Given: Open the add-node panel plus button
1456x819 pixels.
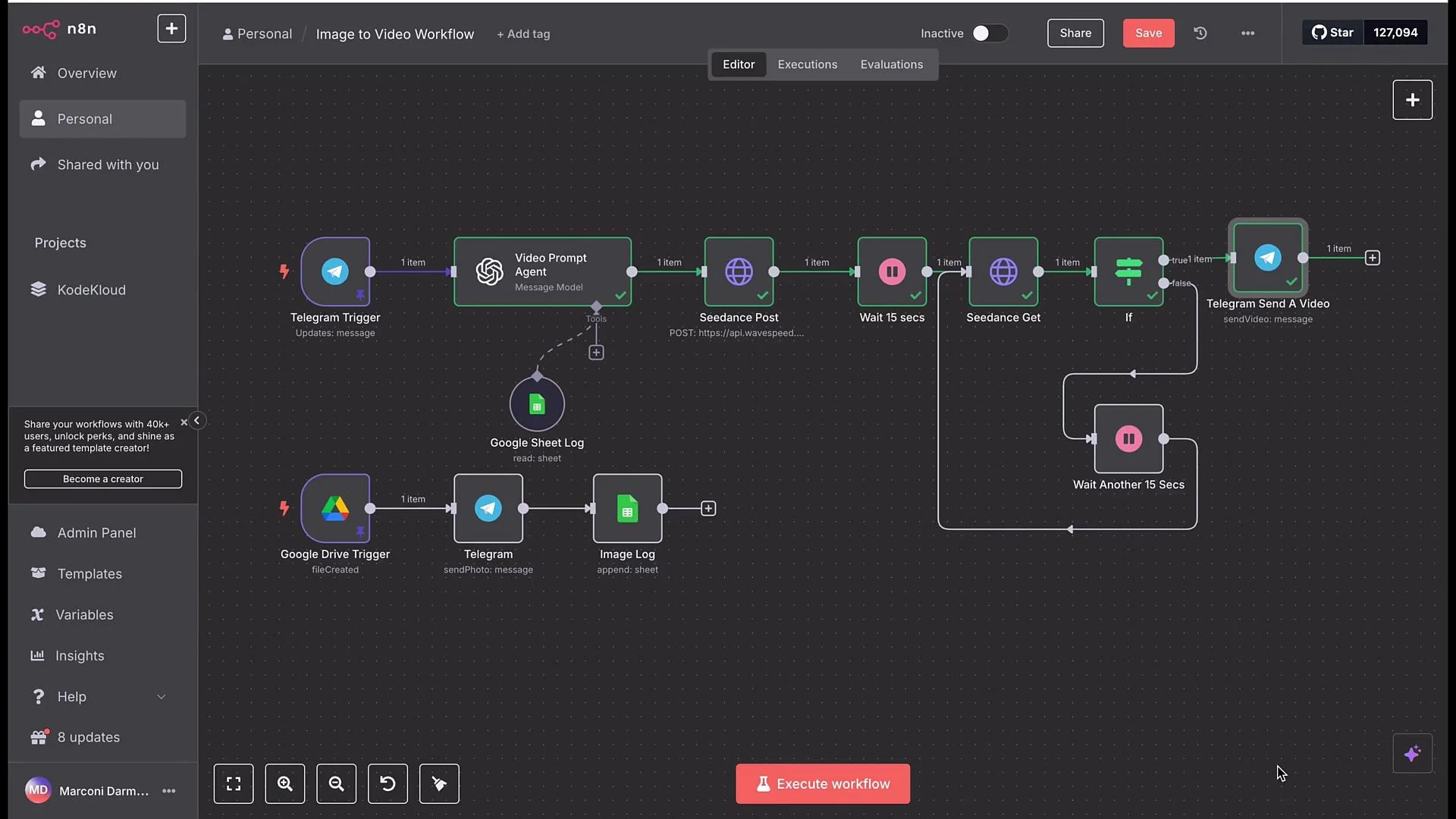Looking at the screenshot, I should (1412, 100).
